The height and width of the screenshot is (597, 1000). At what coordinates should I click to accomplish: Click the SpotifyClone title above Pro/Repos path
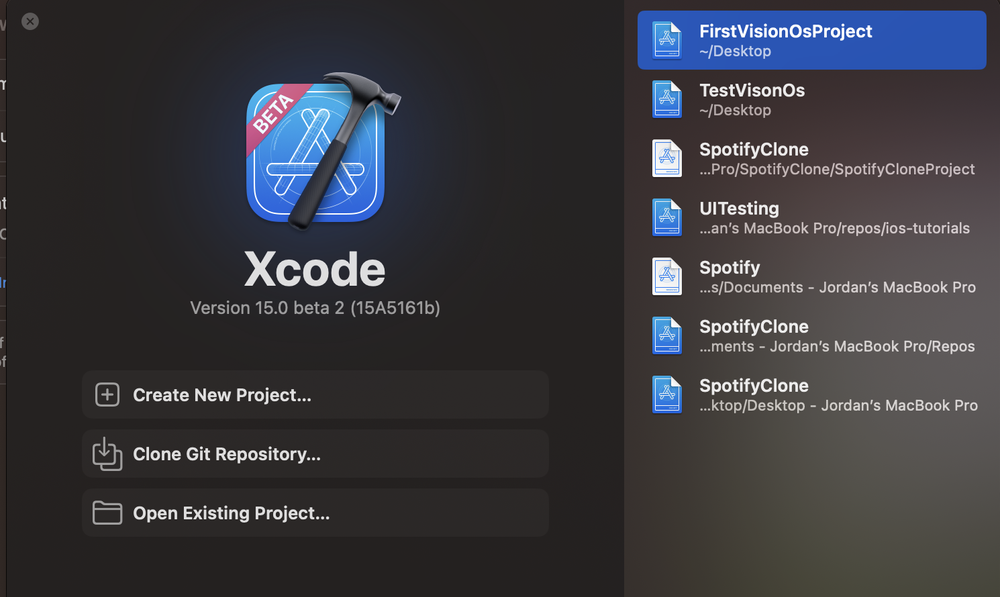coord(754,327)
